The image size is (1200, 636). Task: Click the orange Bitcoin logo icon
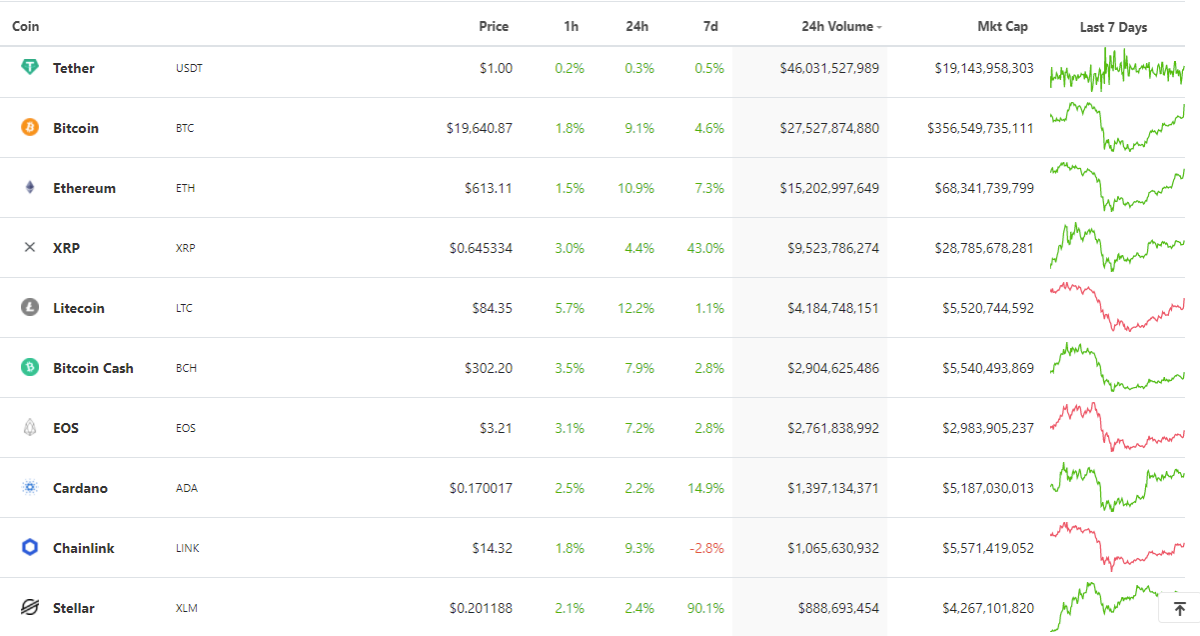[x=30, y=127]
